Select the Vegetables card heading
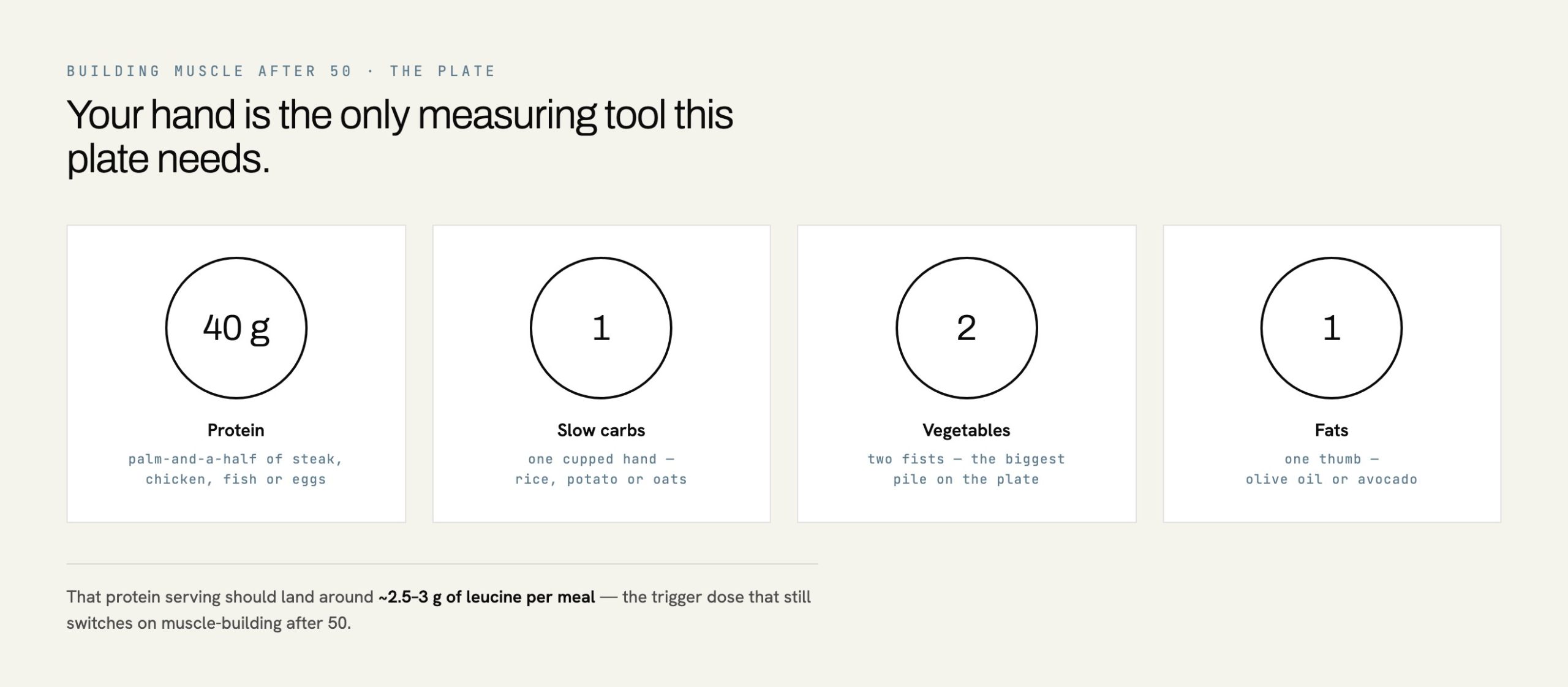 click(x=967, y=430)
